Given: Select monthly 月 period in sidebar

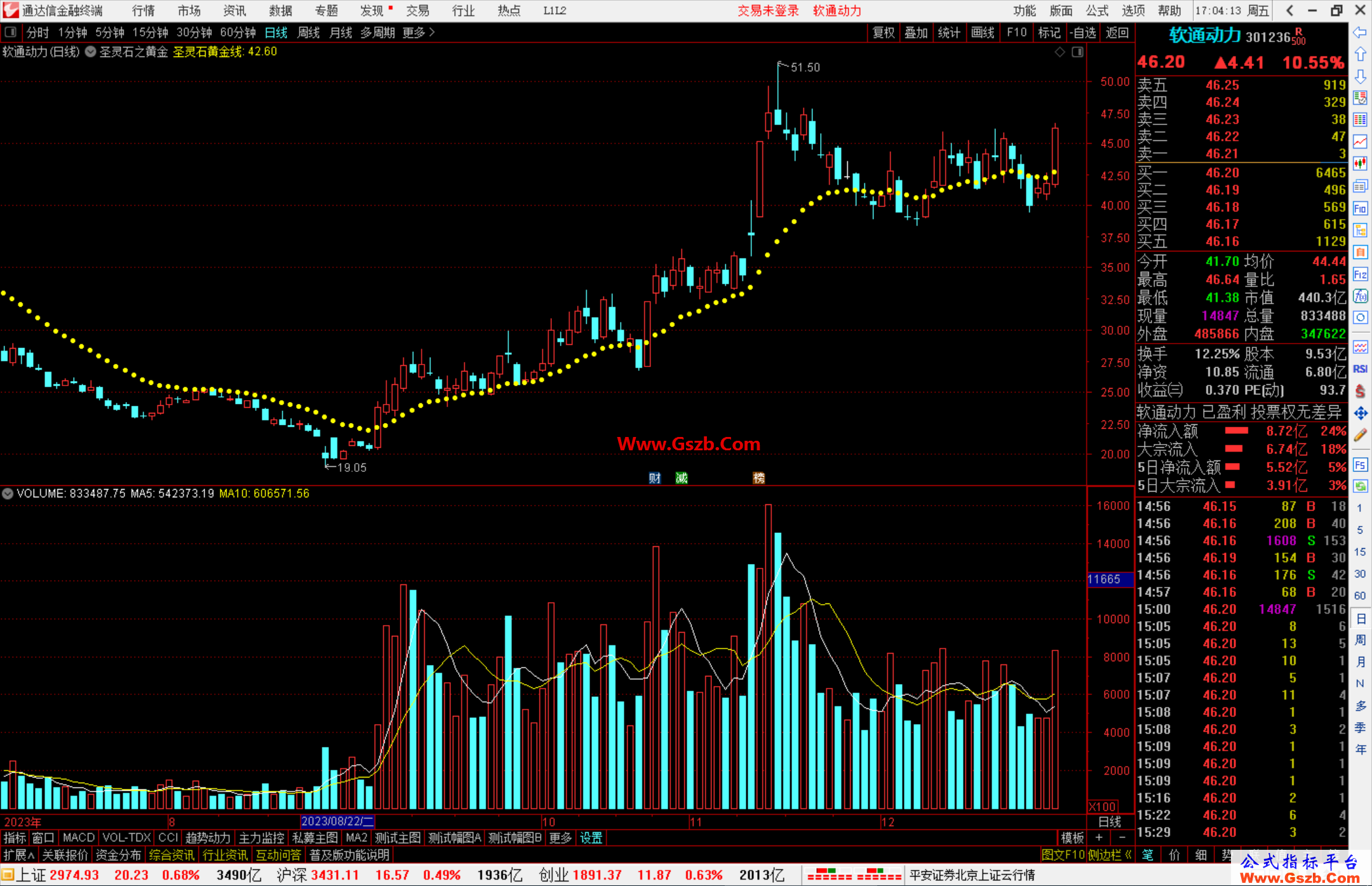Looking at the screenshot, I should [x=1360, y=662].
